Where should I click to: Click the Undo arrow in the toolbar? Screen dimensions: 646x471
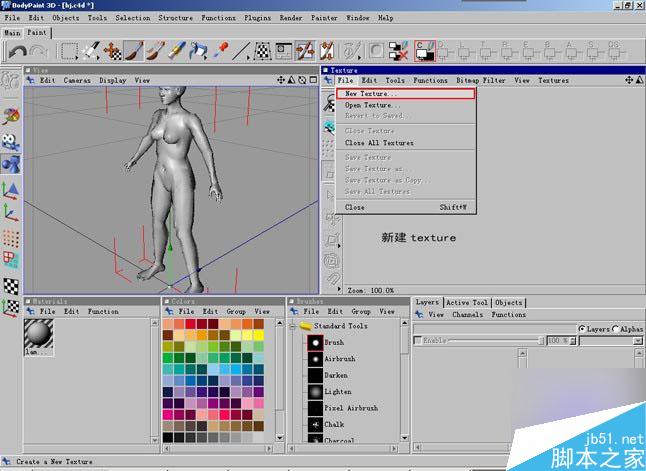17,52
